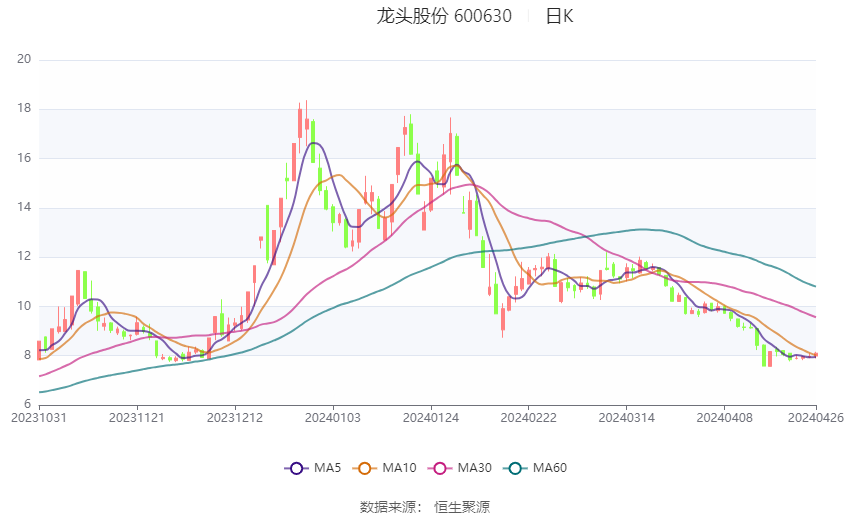
Task: Click the chart title 龙头股份 600630
Action: (x=444, y=16)
